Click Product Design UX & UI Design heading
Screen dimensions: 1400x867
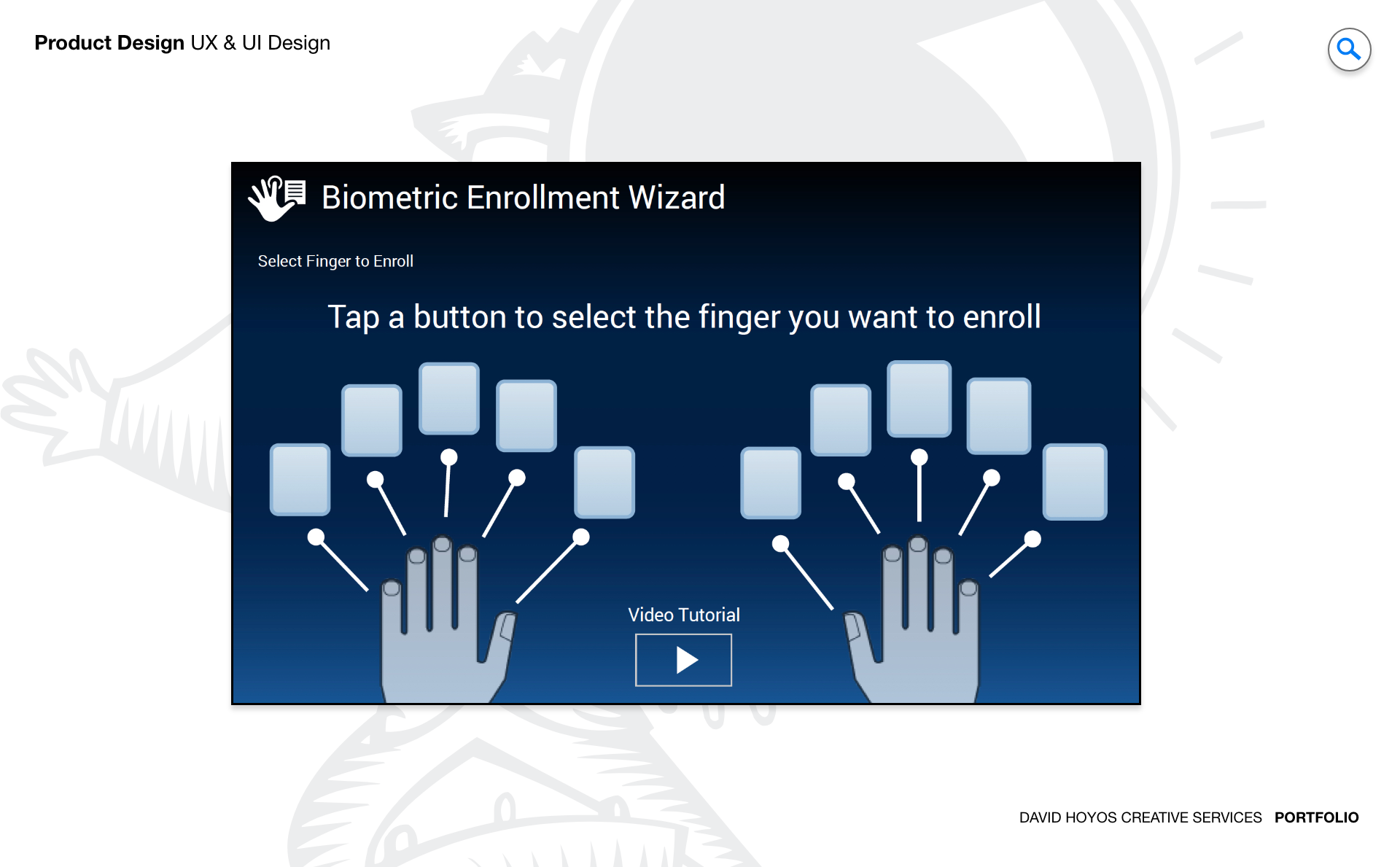(182, 43)
